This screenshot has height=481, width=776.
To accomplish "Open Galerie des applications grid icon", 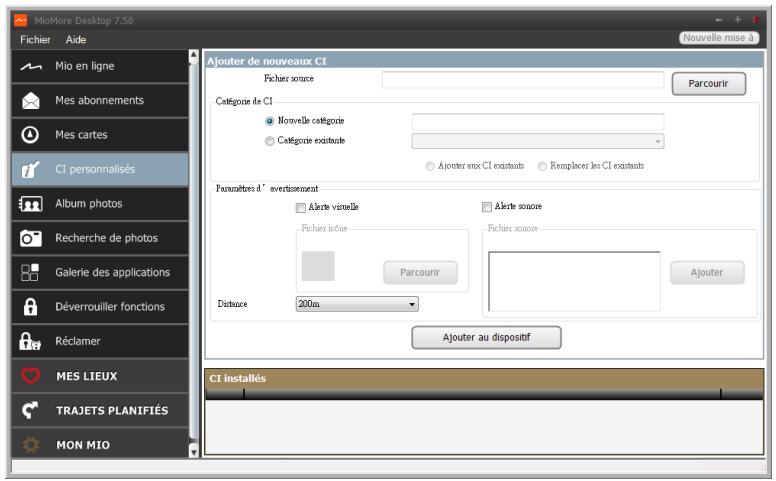I will pos(30,273).
